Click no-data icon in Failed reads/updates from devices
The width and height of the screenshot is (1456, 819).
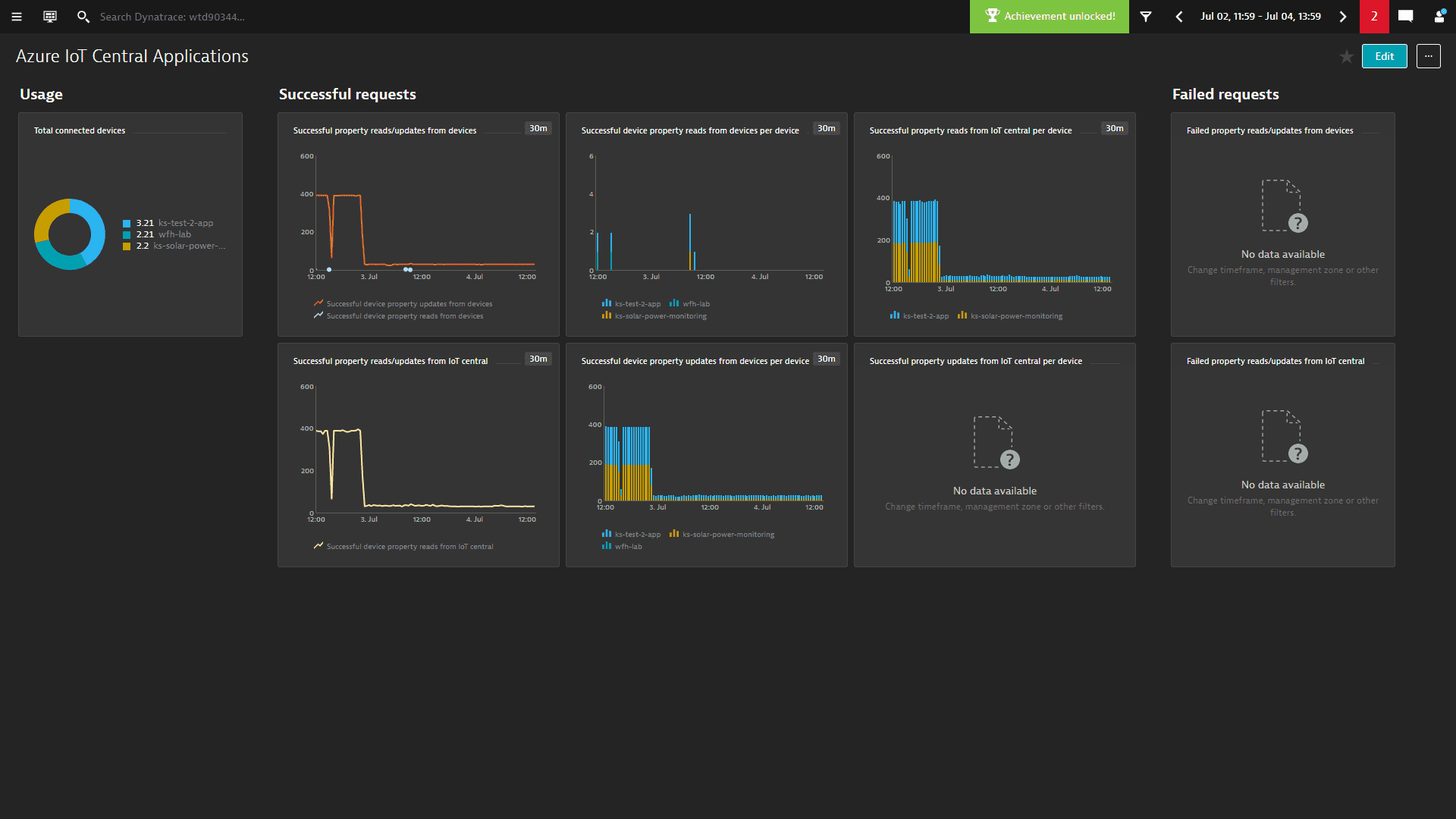(1284, 206)
